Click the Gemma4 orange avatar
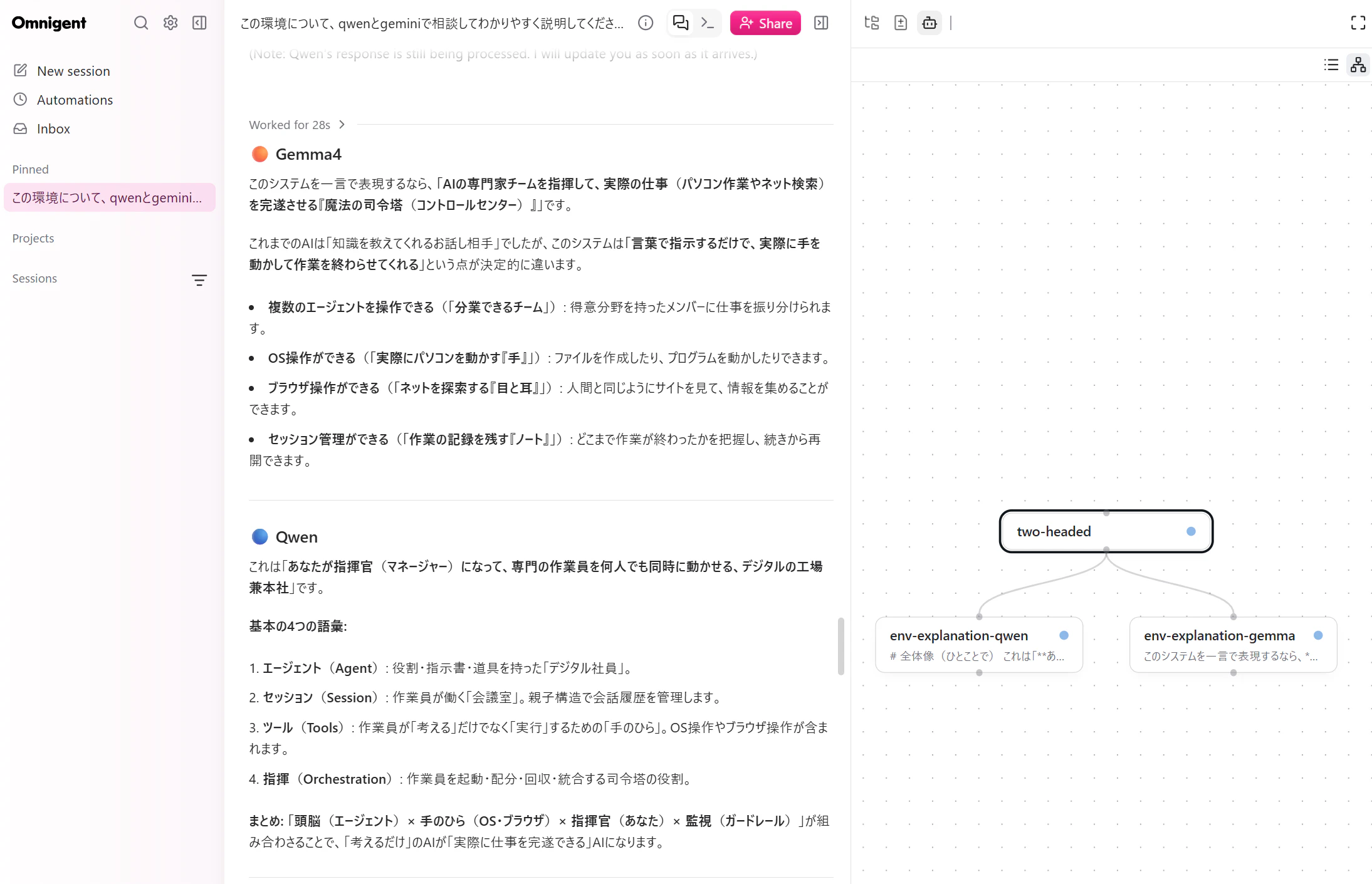 259,154
